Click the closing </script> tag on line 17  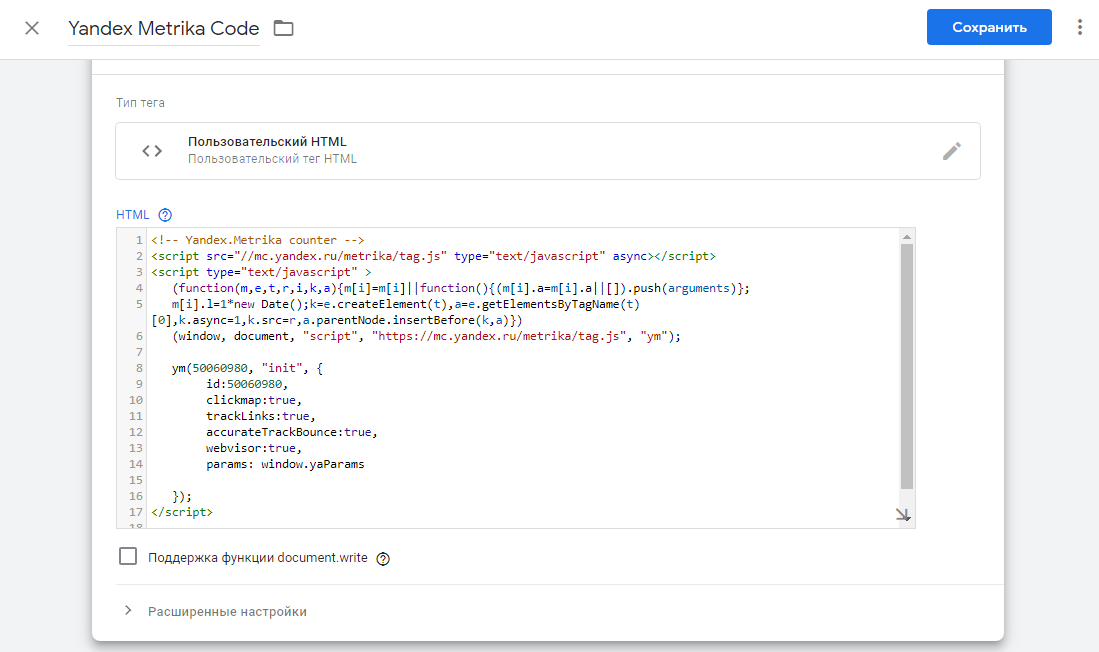pos(182,512)
